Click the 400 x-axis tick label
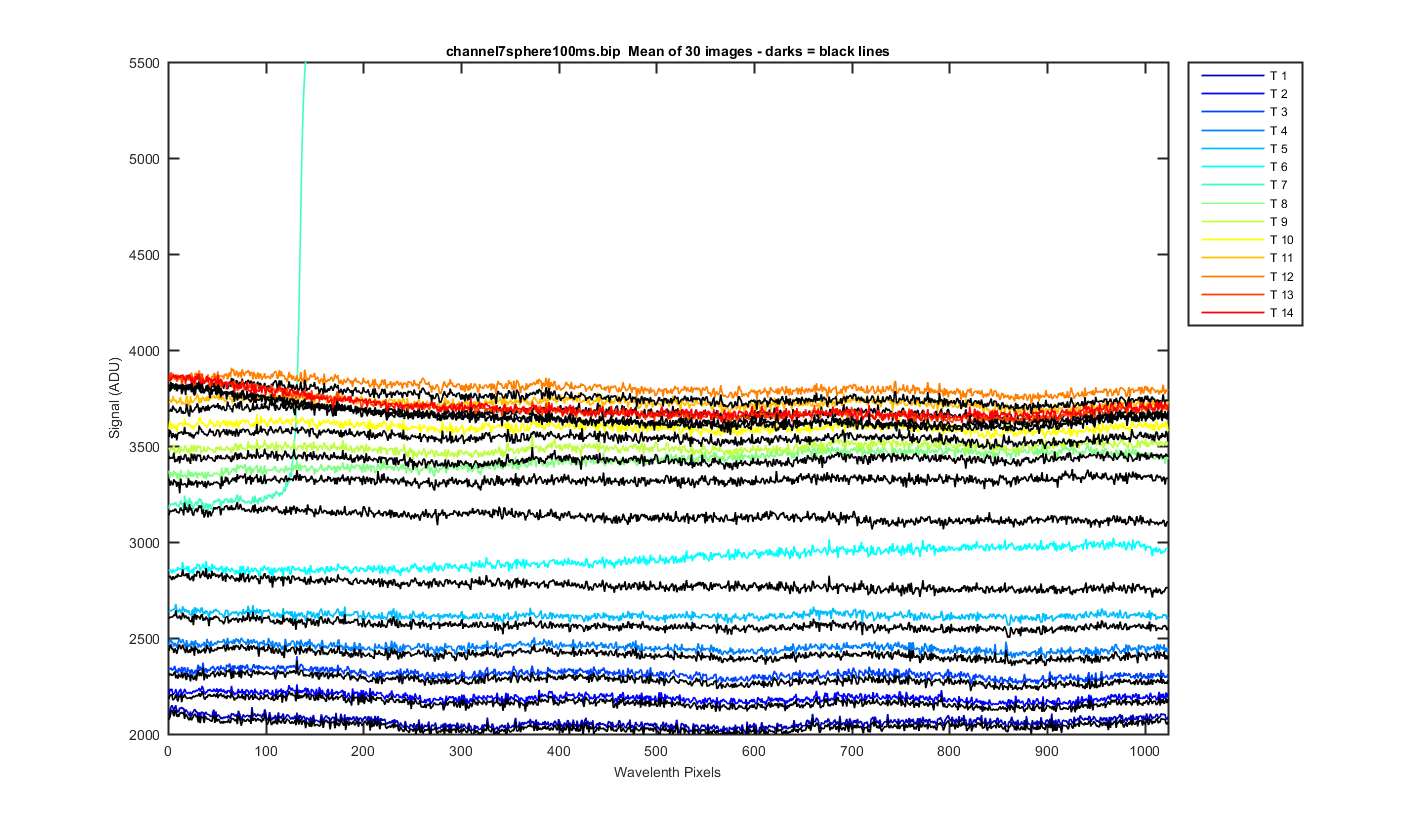The height and width of the screenshot is (825, 1425). [559, 752]
